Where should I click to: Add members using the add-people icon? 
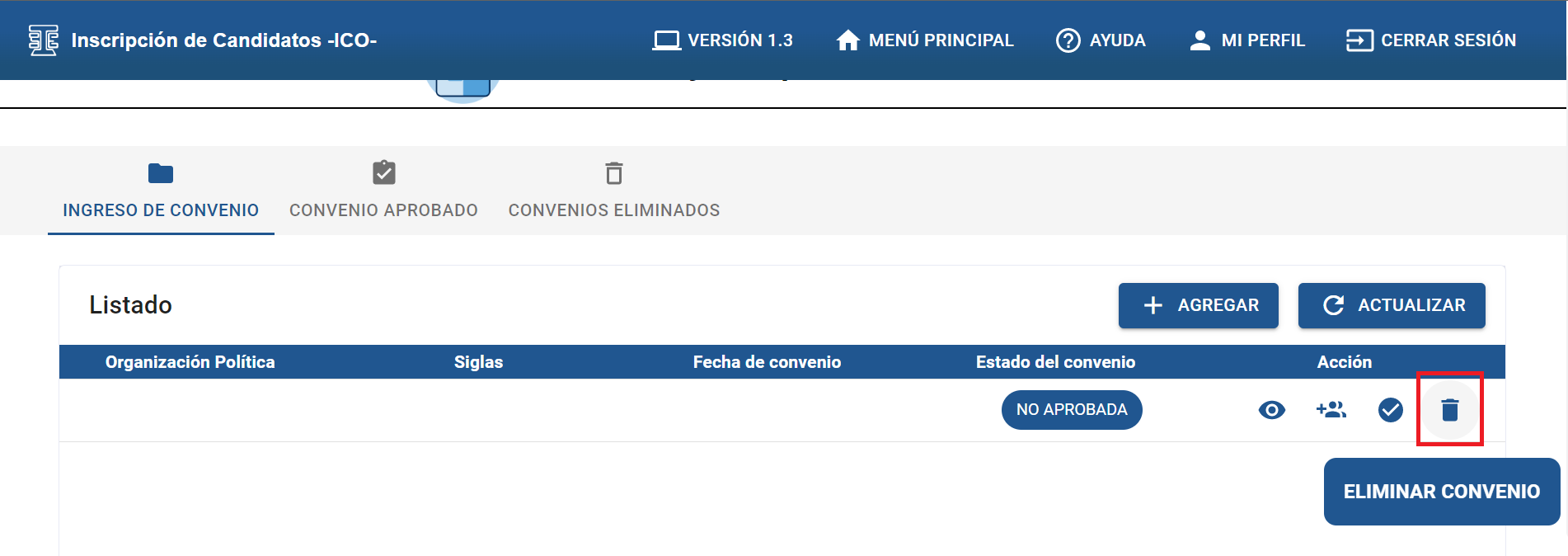1331,410
